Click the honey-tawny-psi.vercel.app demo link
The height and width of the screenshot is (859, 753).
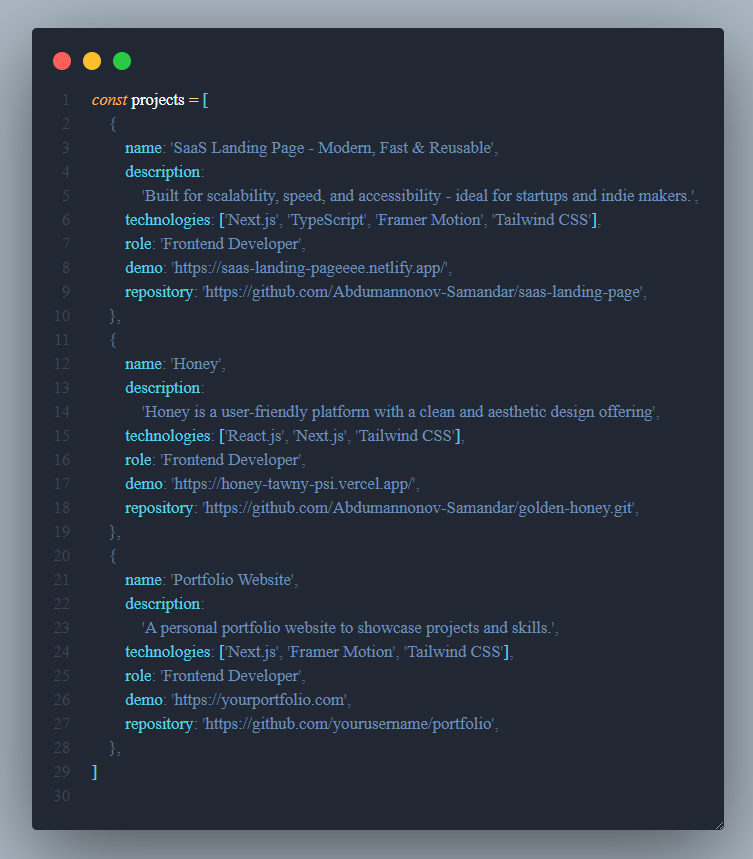[294, 484]
